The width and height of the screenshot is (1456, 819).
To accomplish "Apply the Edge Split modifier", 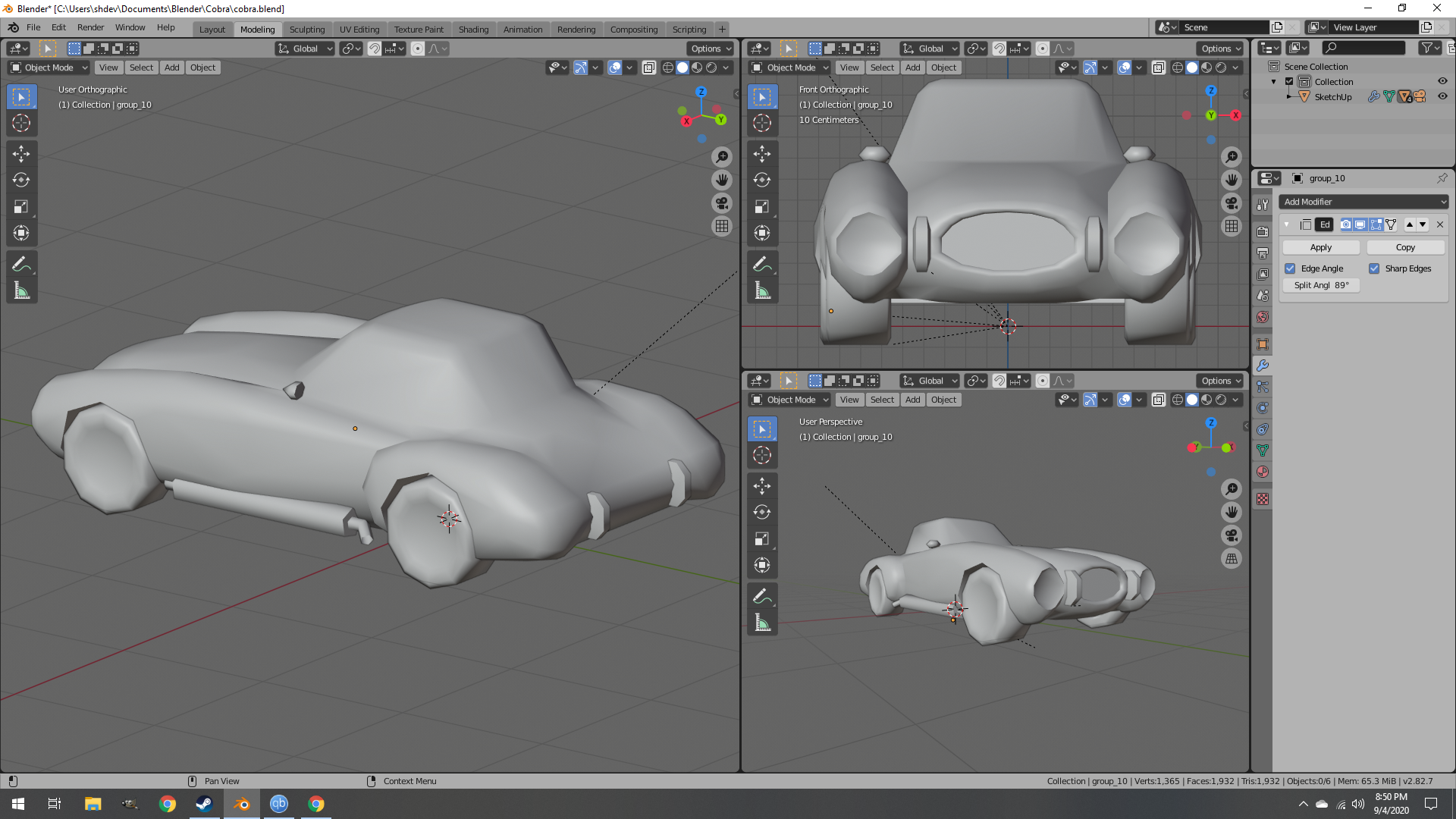I will tap(1321, 247).
